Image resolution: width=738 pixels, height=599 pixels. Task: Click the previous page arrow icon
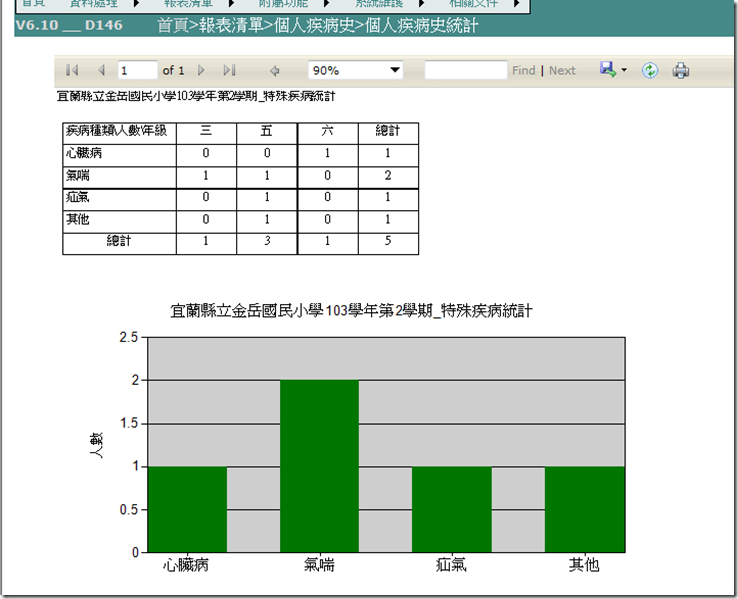[x=101, y=71]
